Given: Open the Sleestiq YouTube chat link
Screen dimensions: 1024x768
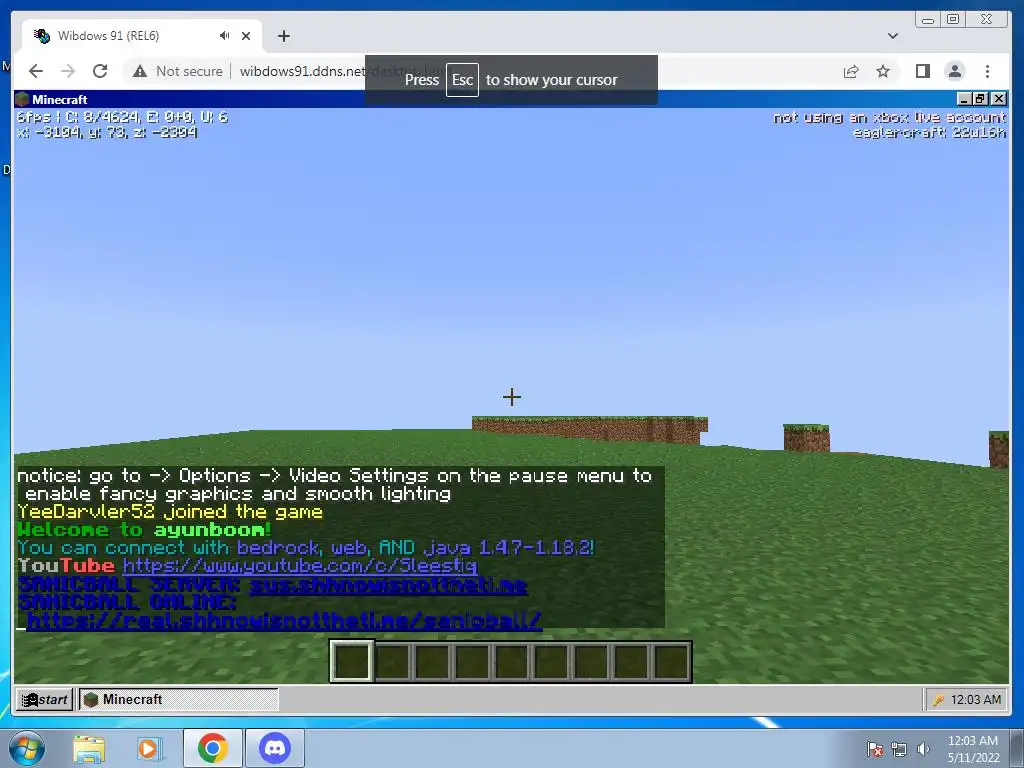Looking at the screenshot, I should coord(300,566).
